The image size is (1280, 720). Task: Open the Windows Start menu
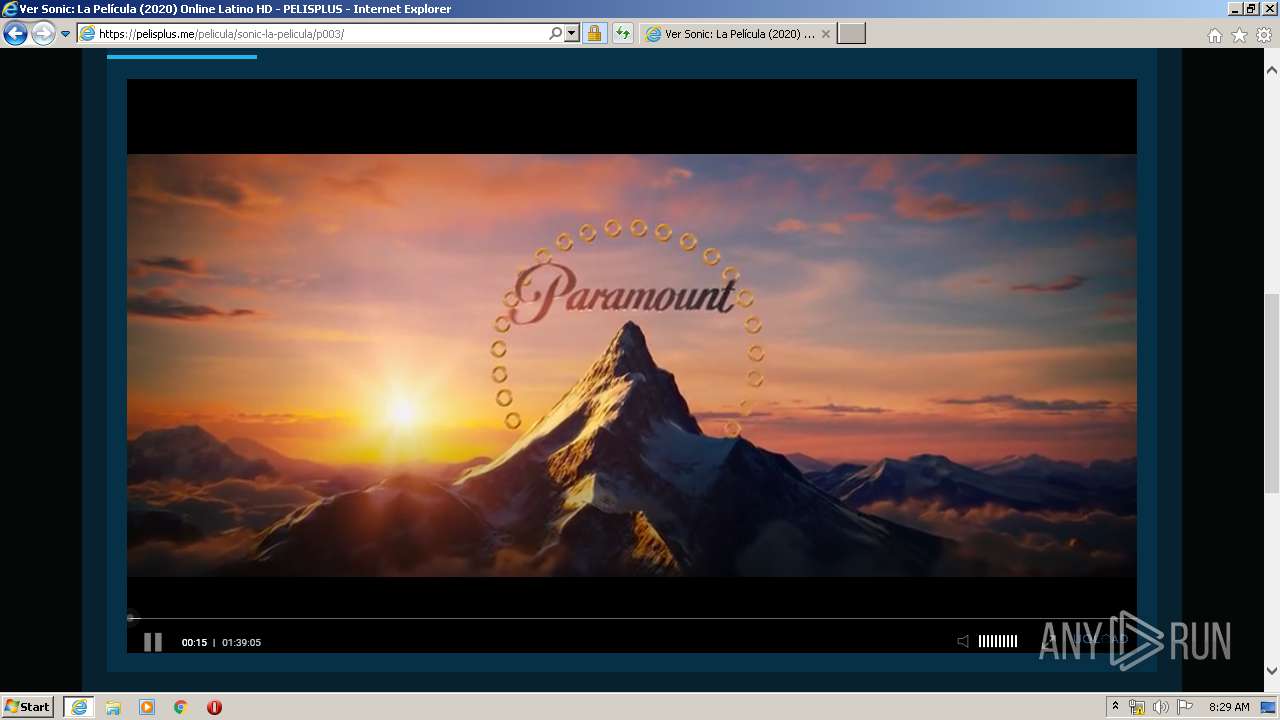28,706
